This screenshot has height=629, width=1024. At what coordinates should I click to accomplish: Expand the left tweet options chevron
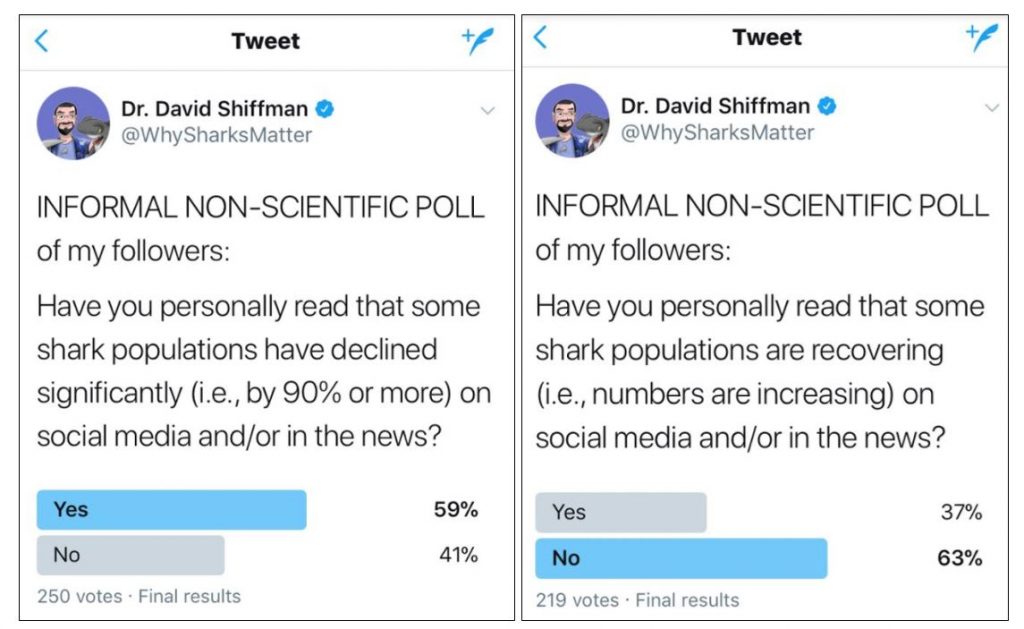488,110
